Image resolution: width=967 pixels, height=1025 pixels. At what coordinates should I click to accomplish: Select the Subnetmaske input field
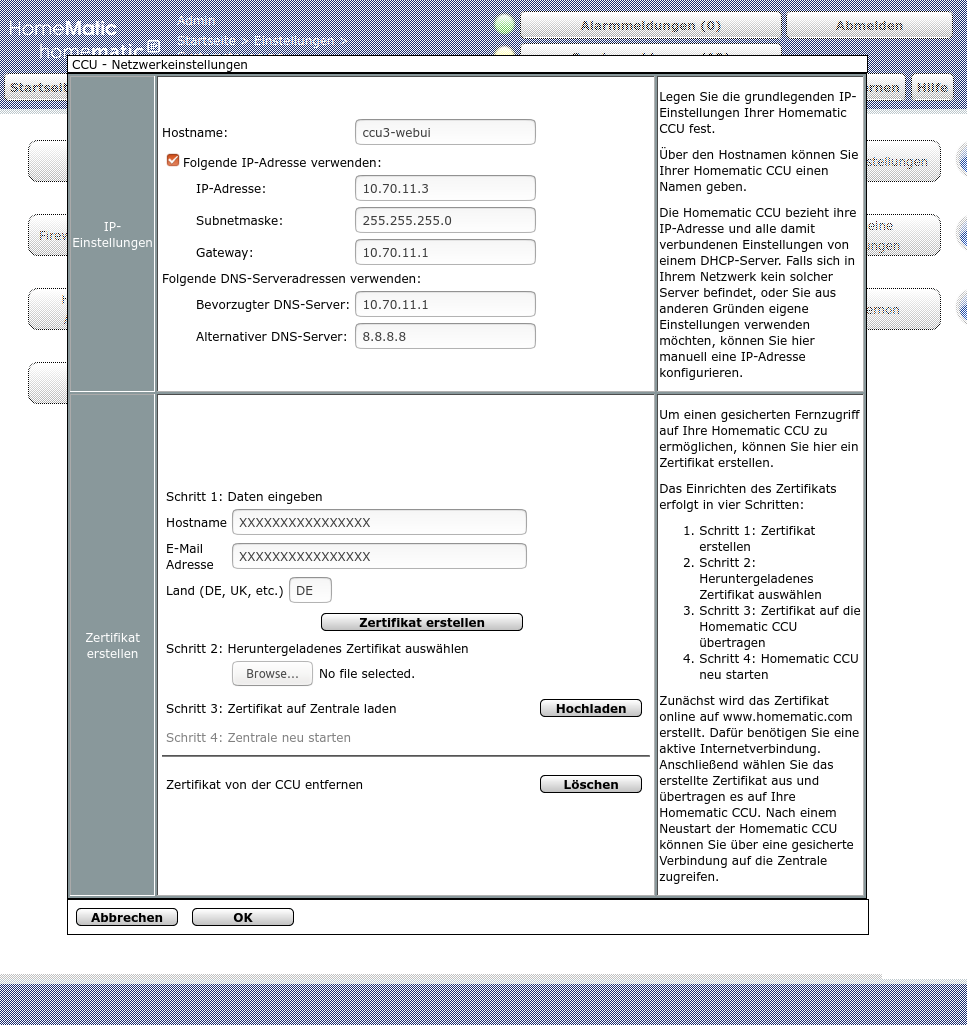click(x=445, y=220)
